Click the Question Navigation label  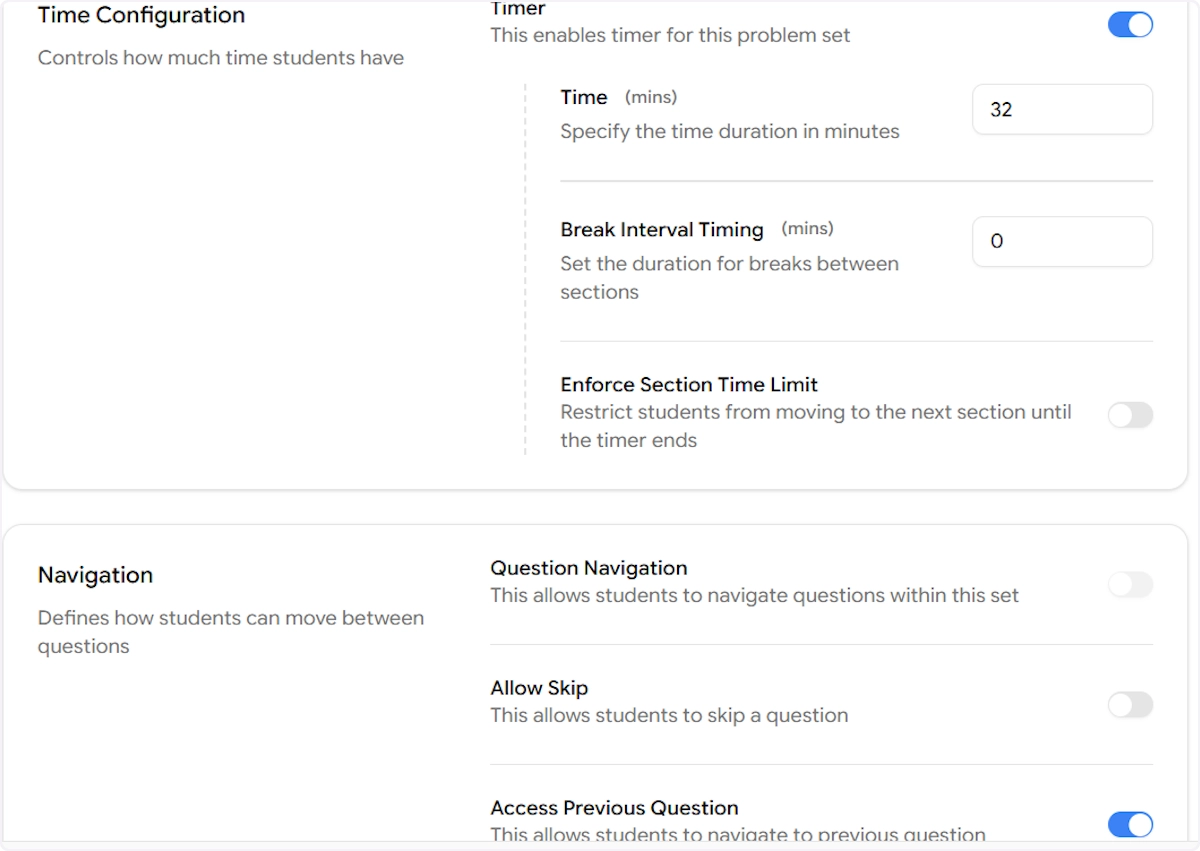point(588,568)
